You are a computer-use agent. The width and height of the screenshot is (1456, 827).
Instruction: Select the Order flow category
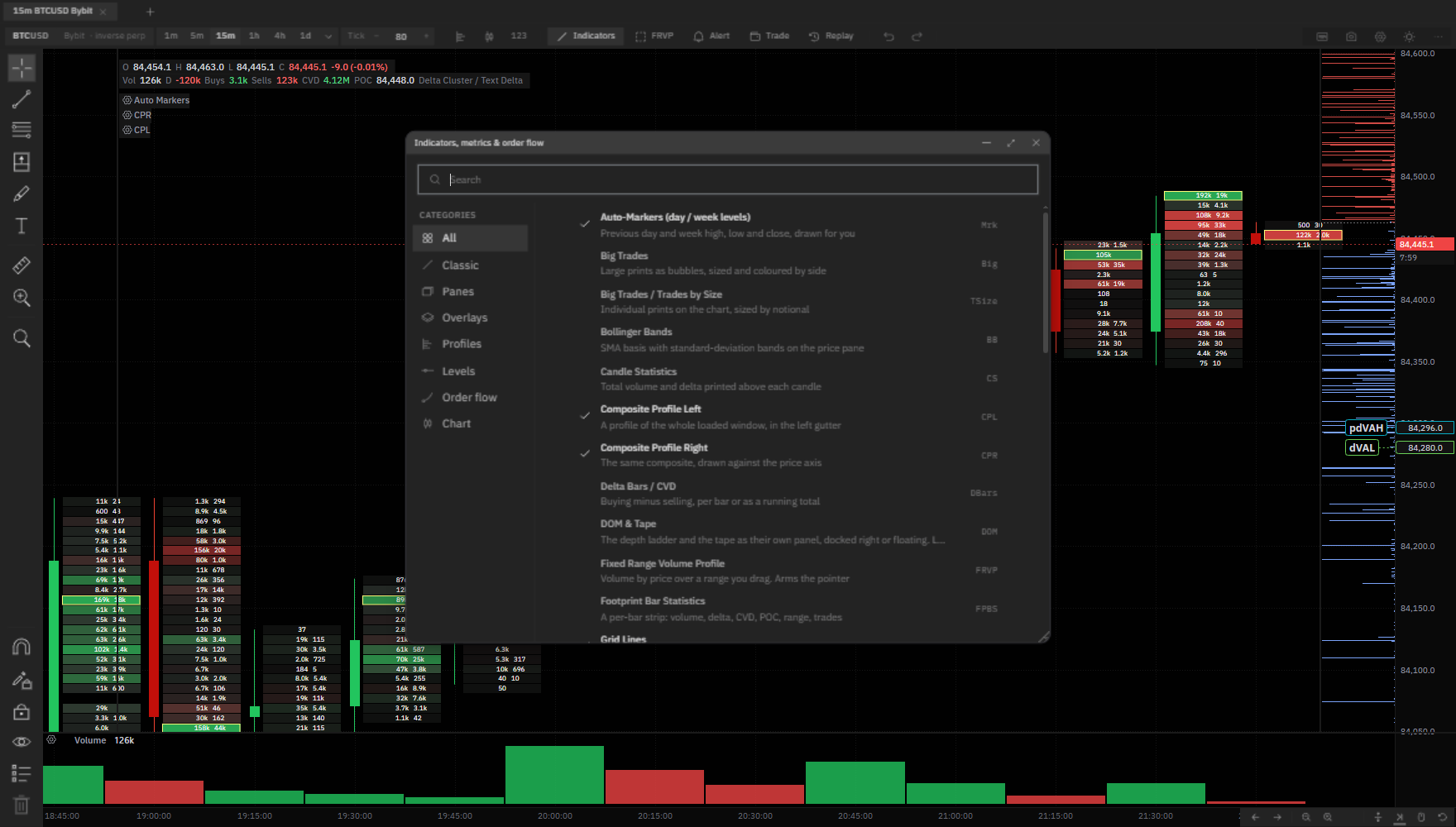470,397
